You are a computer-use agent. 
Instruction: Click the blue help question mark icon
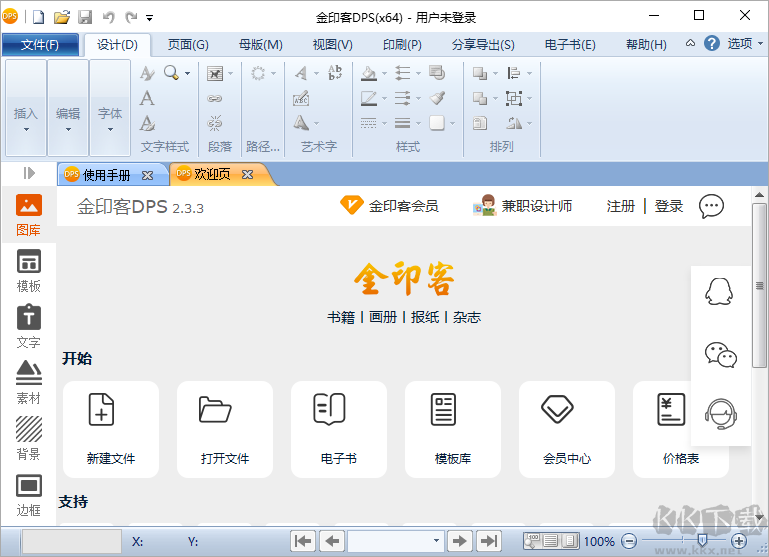click(x=712, y=44)
